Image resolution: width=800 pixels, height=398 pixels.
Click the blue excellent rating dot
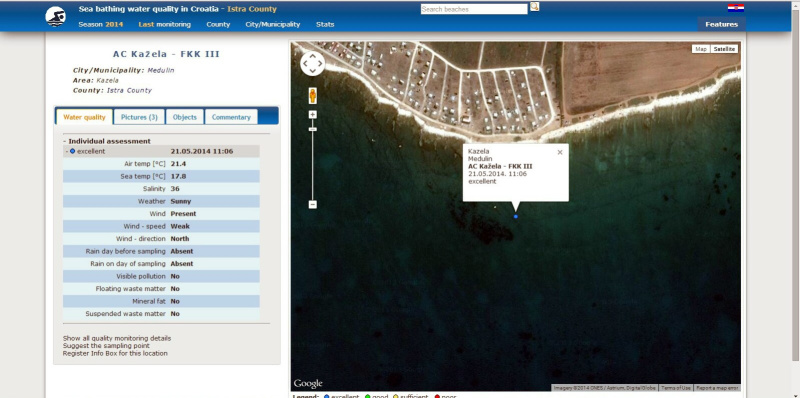72,152
